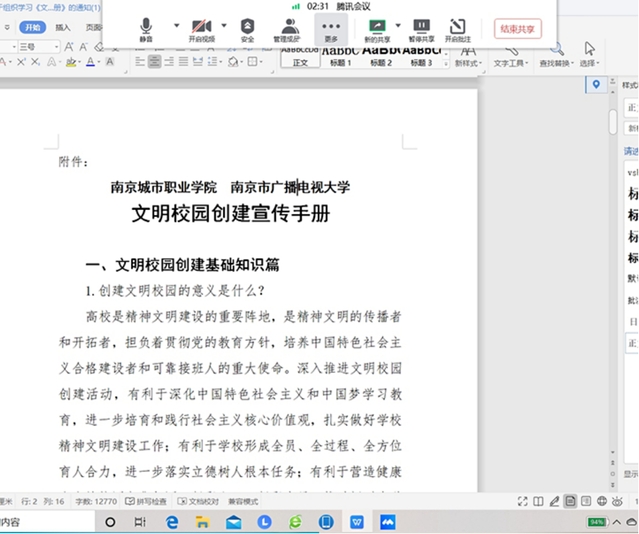
Task: Turn on the video camera
Action: click(x=202, y=30)
